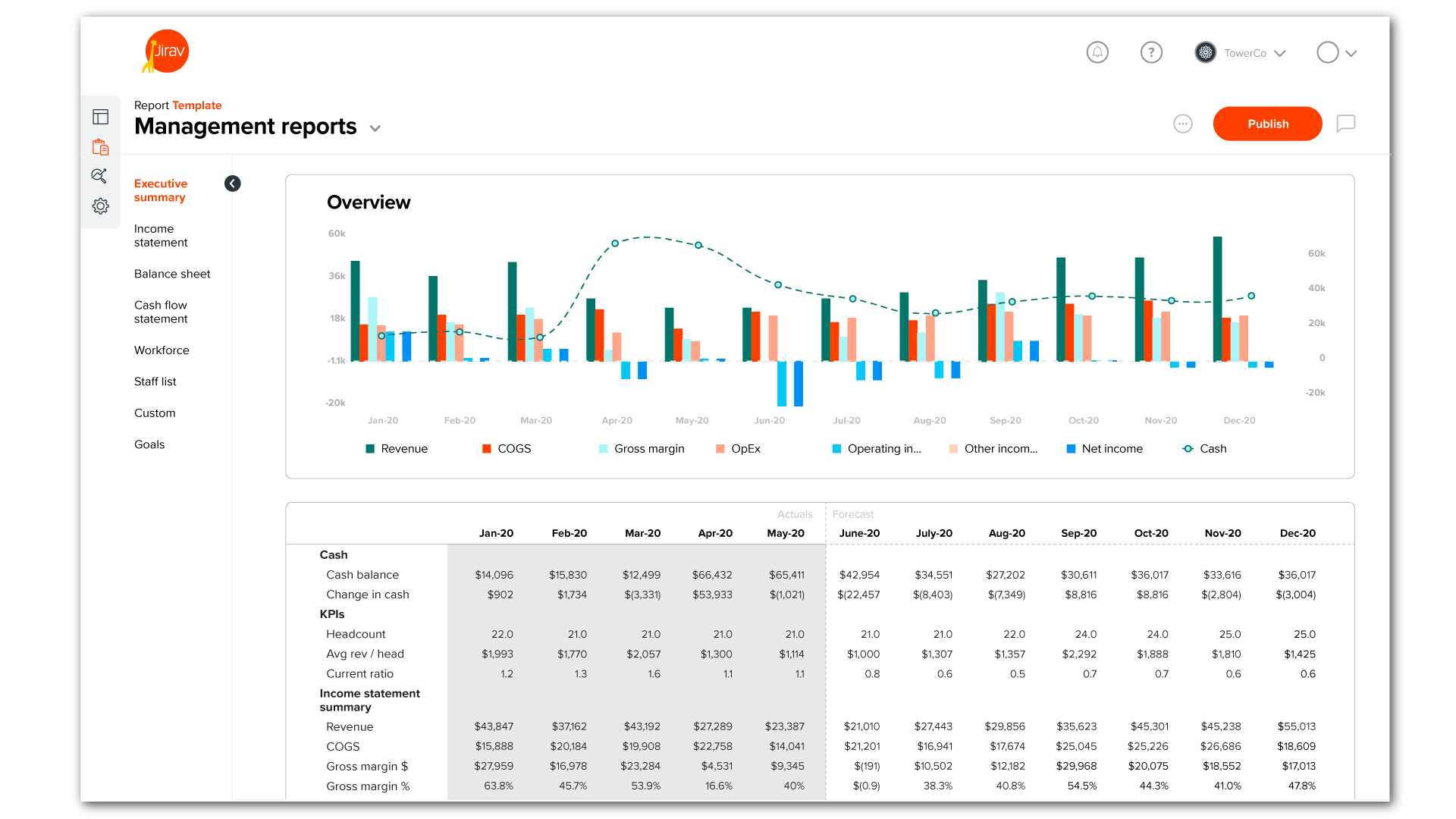
Task: Open the user profile avatar dropdown
Action: coord(1336,53)
